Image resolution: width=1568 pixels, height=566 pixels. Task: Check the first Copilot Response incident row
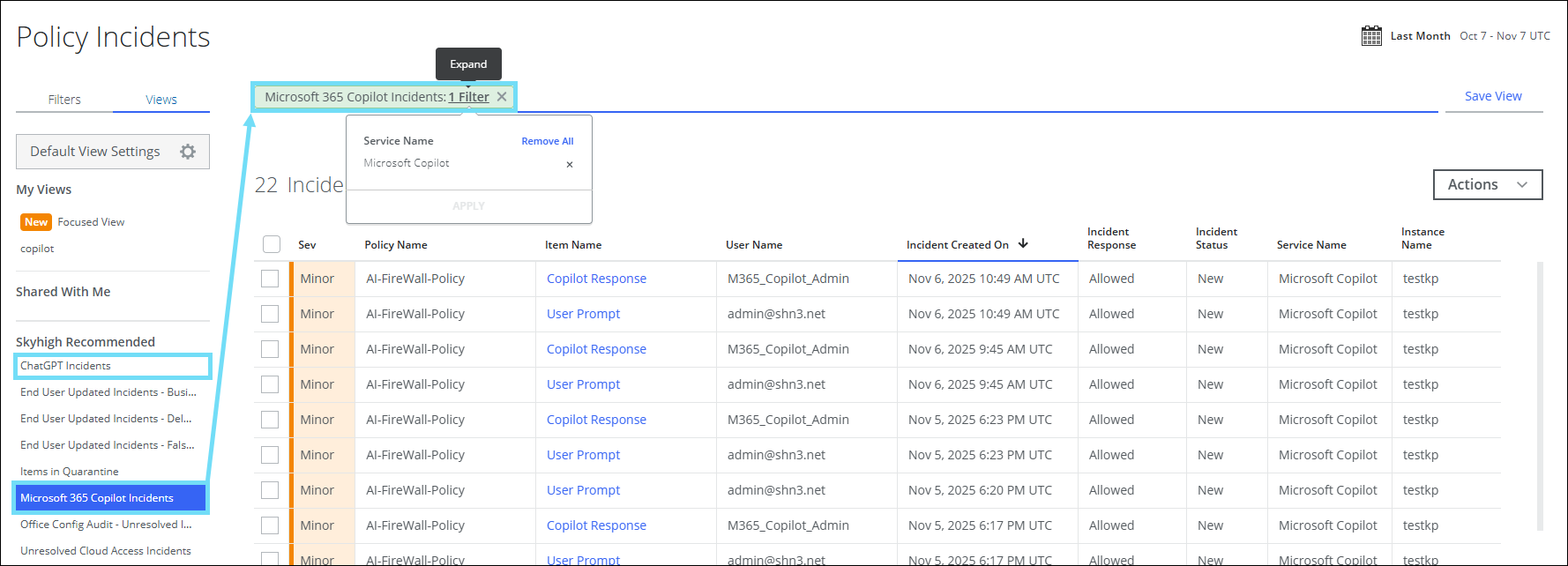pos(270,279)
